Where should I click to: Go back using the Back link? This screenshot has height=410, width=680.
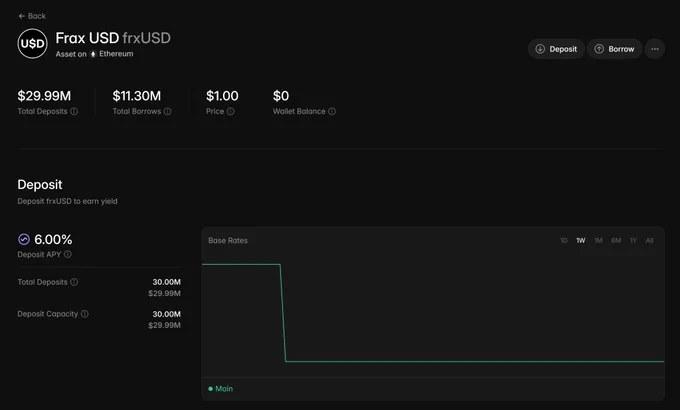(32, 16)
